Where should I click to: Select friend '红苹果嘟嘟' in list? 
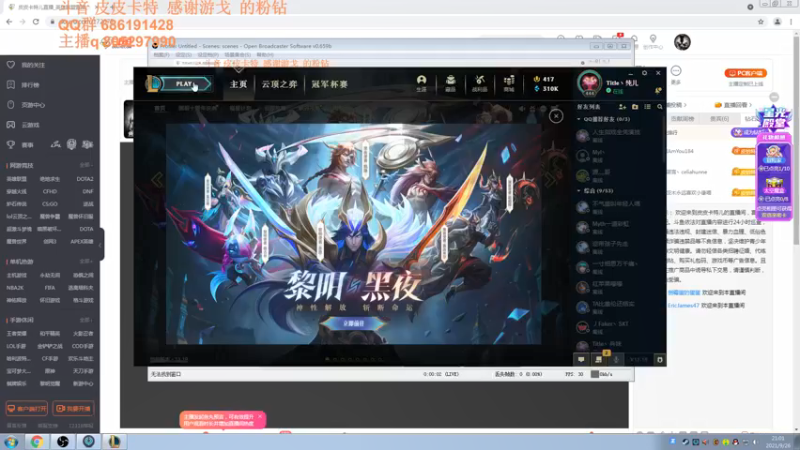point(618,287)
